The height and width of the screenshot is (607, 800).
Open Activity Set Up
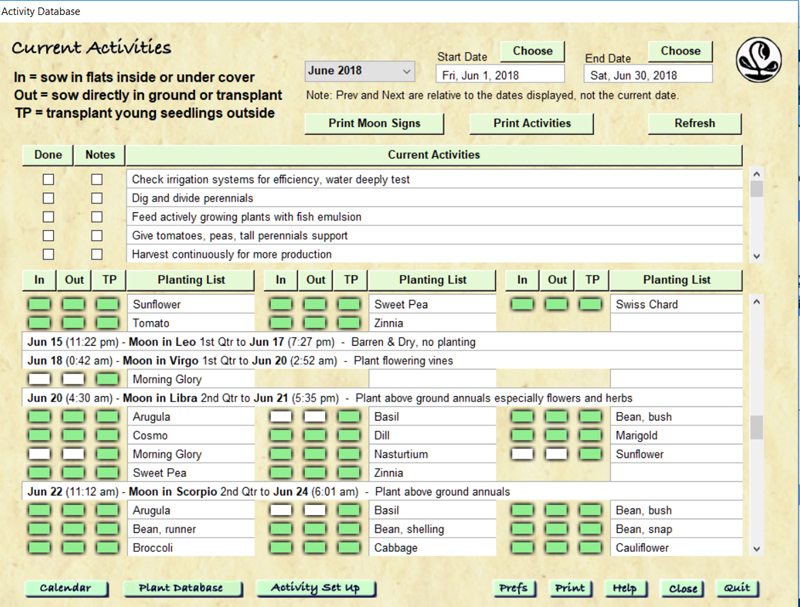[316, 588]
